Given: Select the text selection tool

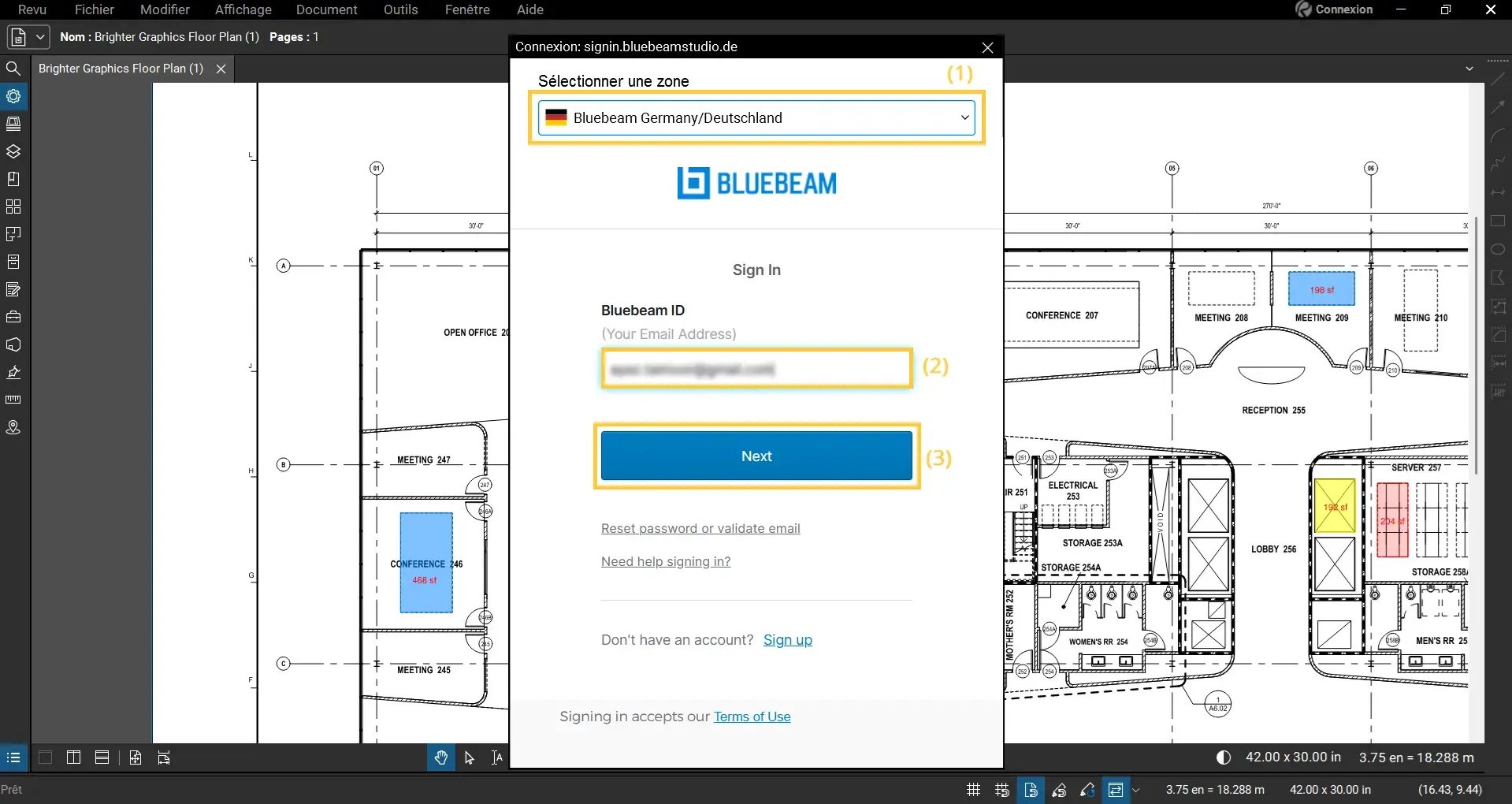Looking at the screenshot, I should point(496,757).
